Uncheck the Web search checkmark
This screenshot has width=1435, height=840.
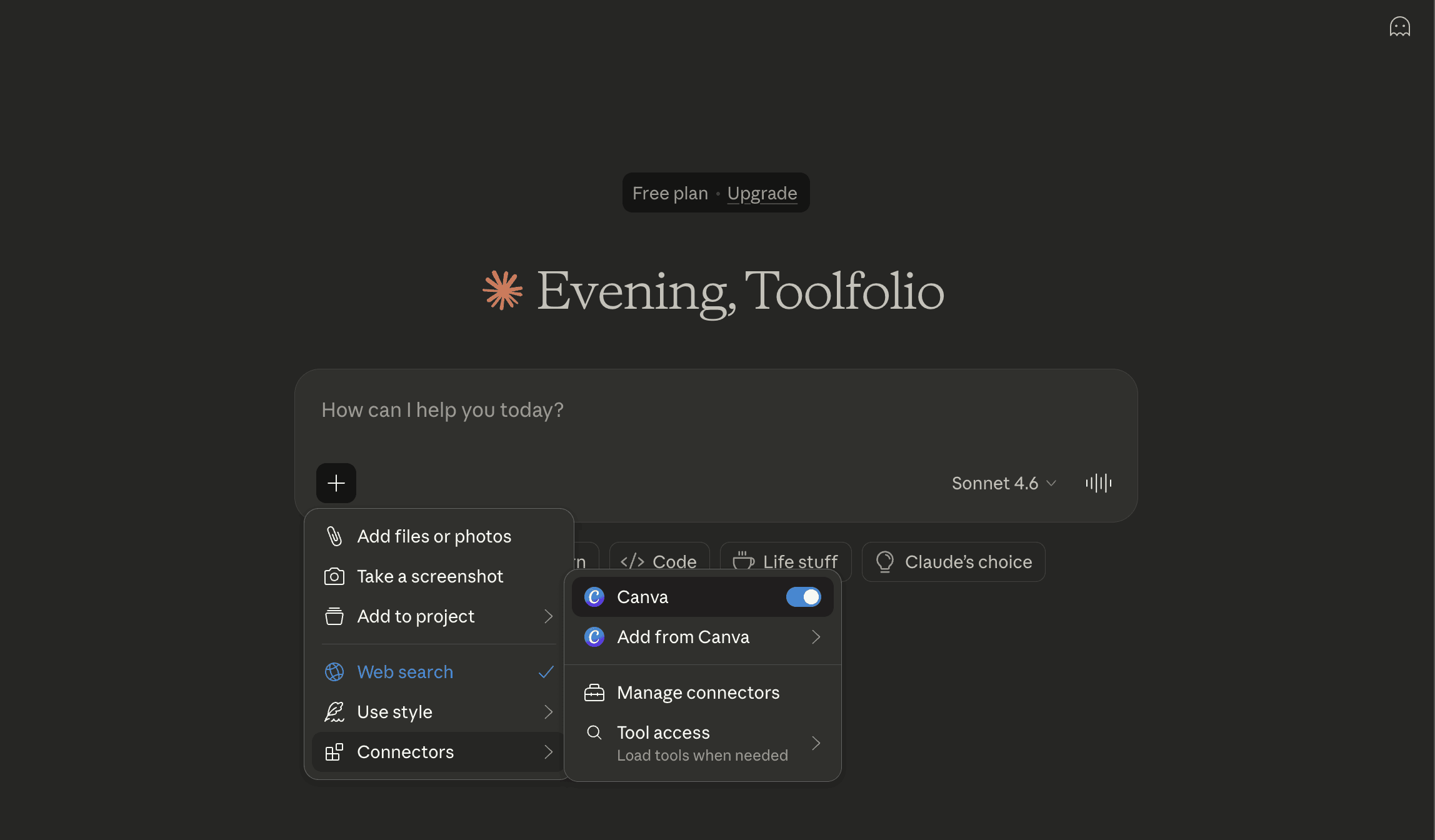546,672
